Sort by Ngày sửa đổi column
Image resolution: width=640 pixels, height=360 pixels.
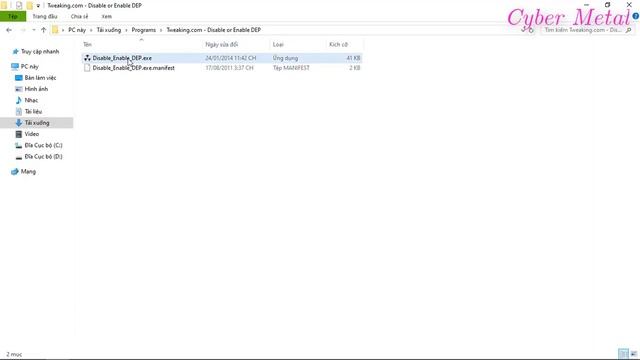click(222, 44)
